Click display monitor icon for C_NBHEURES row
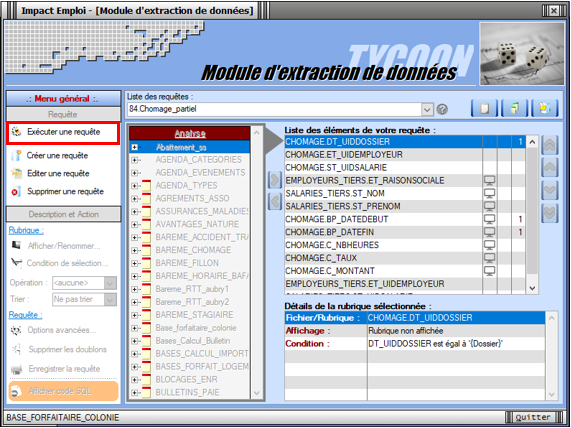Viewport: 571px width, 428px height. tap(490, 245)
